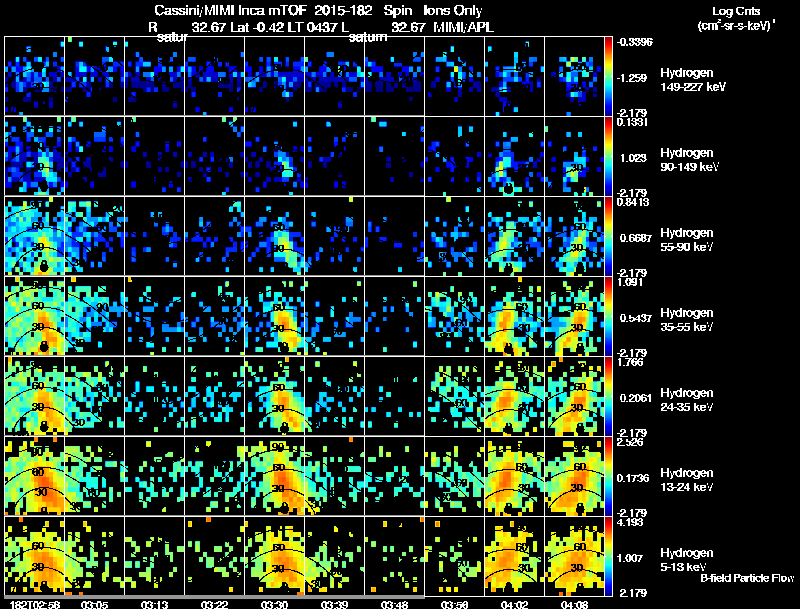Click the color bar beside Hydrogen 90-149 keV
The width and height of the screenshot is (800, 609).
[608, 156]
